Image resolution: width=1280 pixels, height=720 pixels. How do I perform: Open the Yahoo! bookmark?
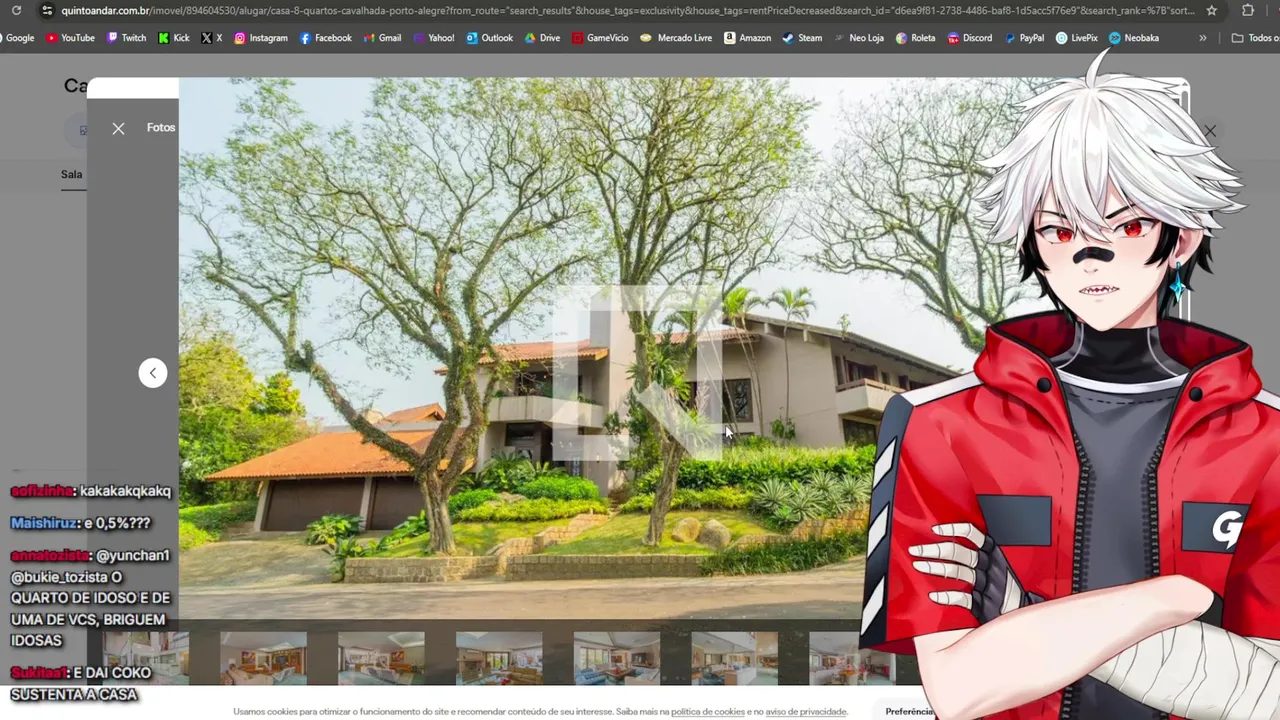tap(433, 38)
